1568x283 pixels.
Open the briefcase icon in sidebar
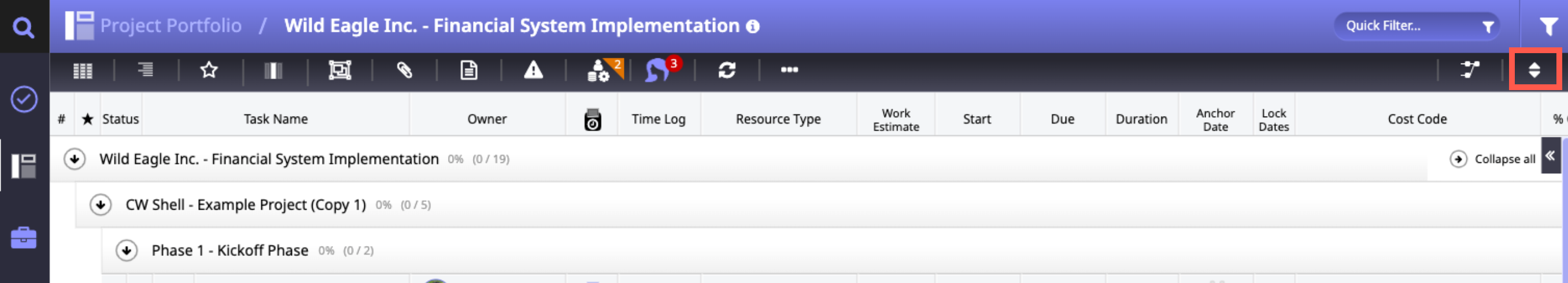tap(24, 238)
